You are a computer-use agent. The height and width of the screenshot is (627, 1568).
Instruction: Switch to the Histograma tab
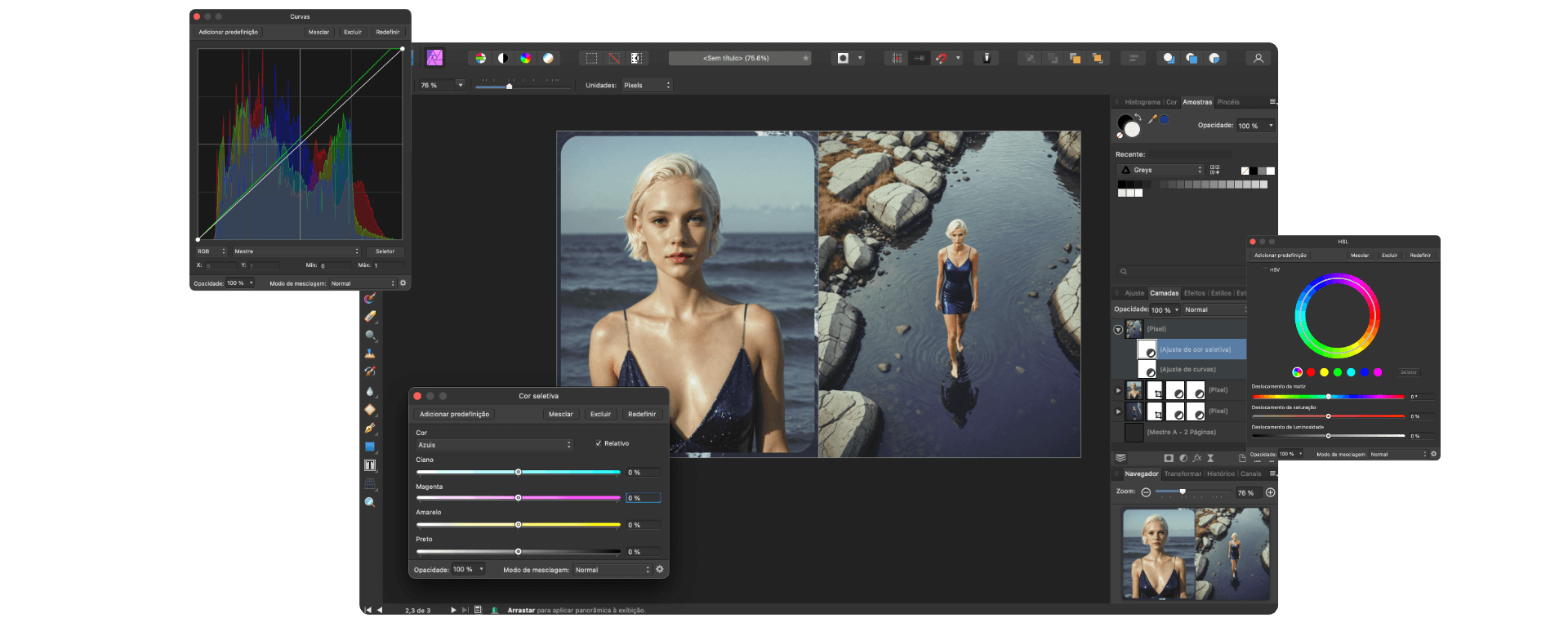click(x=1143, y=102)
